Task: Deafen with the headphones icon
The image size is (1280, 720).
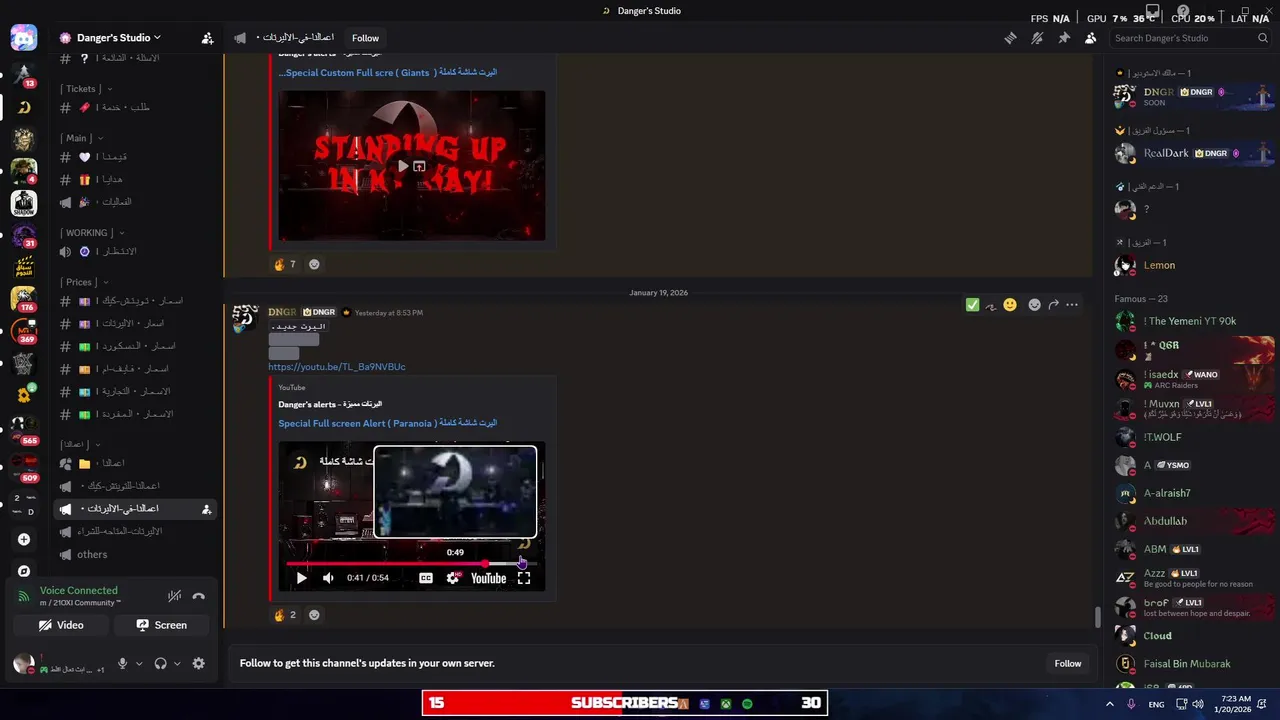Action: tap(160, 664)
